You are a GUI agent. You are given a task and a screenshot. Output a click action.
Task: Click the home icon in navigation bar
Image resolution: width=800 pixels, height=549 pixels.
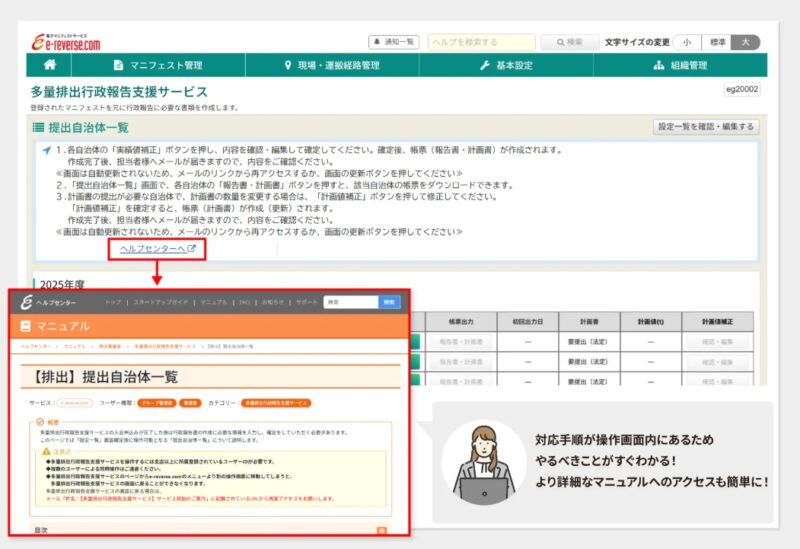pyautogui.click(x=49, y=65)
